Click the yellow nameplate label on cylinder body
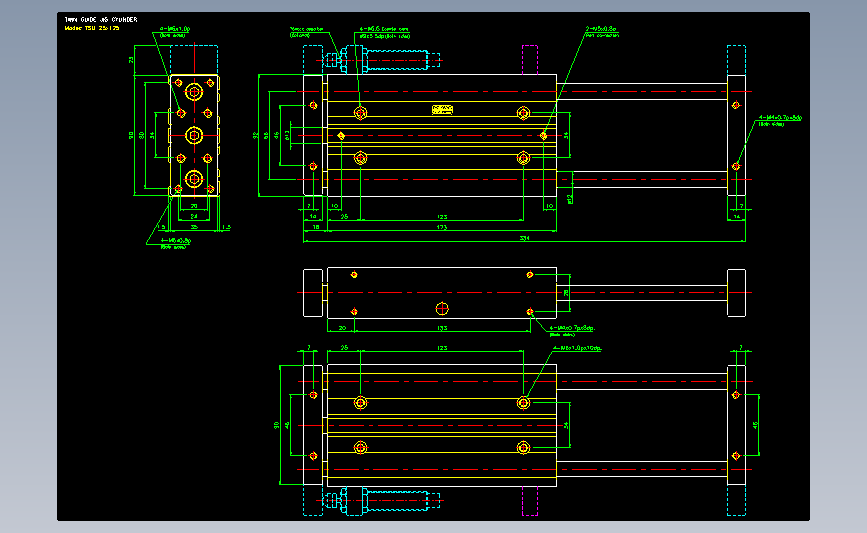The image size is (867, 533). click(442, 109)
